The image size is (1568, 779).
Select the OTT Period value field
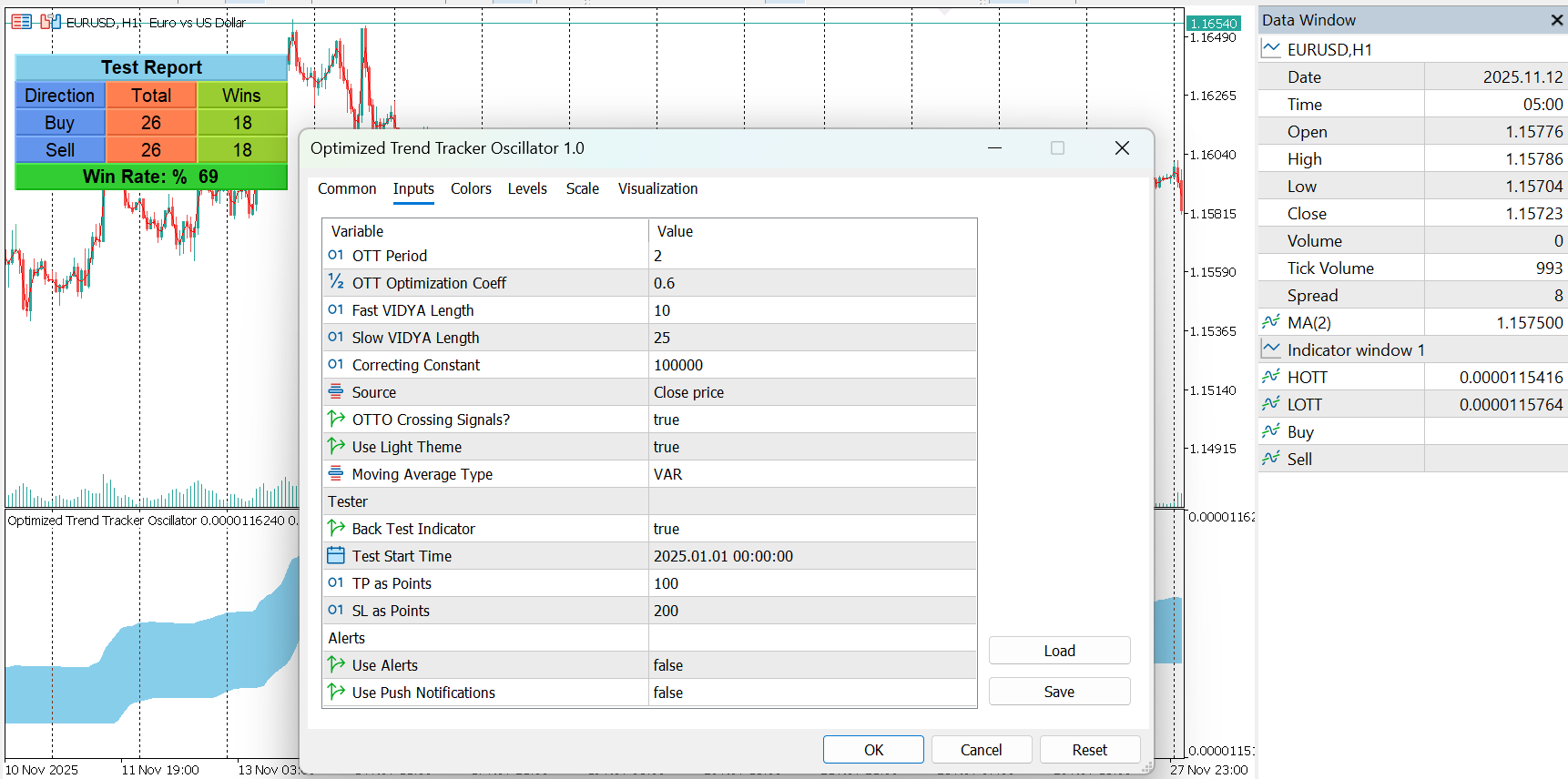[x=812, y=256]
